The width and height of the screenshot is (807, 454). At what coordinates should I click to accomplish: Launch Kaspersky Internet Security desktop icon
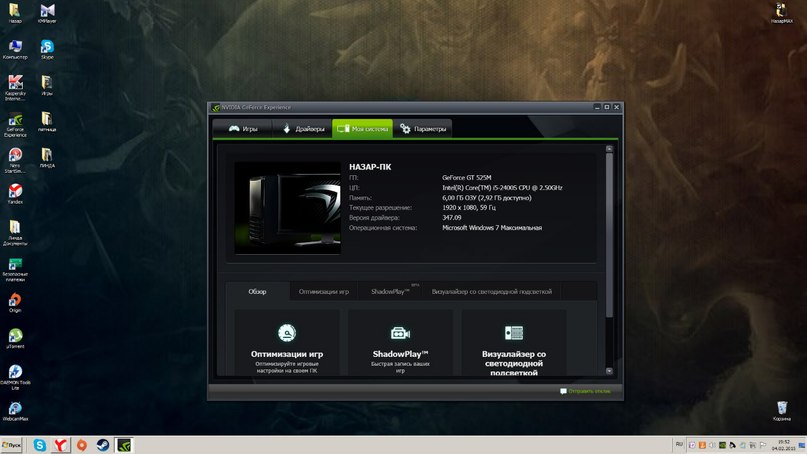[15, 88]
